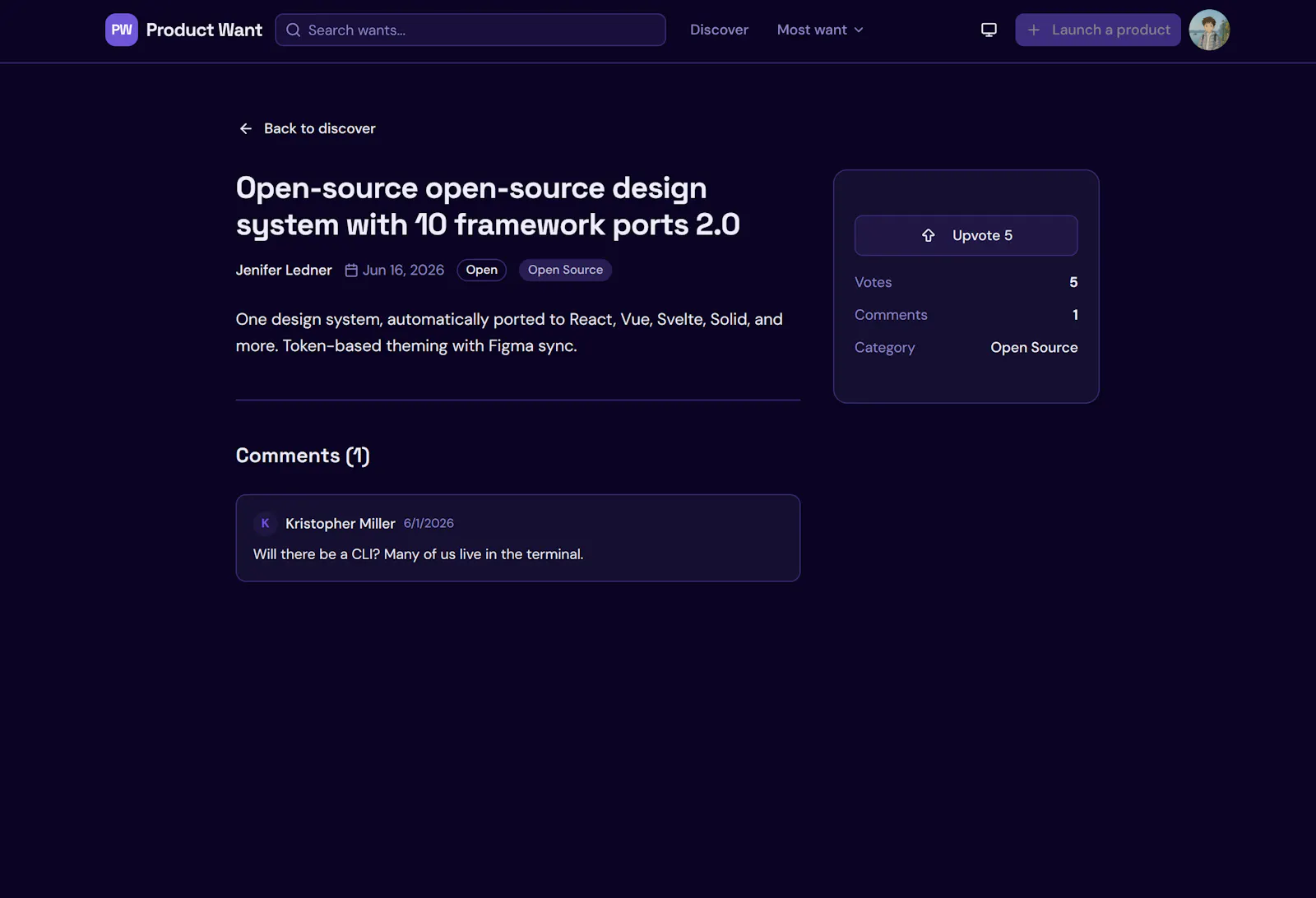Click the product description paragraph
The image size is (1316, 898).
click(x=509, y=332)
